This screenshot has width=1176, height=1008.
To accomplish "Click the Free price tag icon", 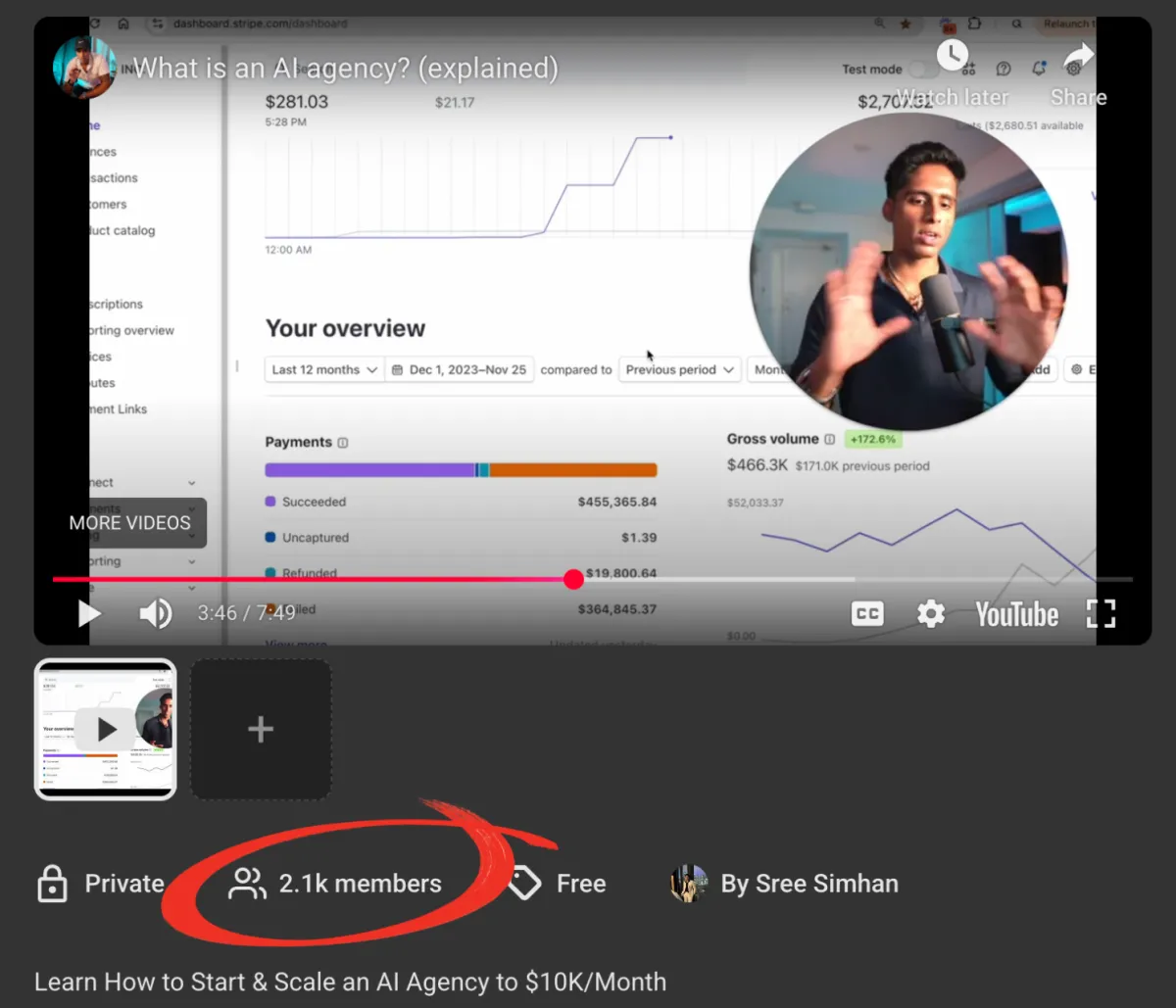I will [525, 884].
